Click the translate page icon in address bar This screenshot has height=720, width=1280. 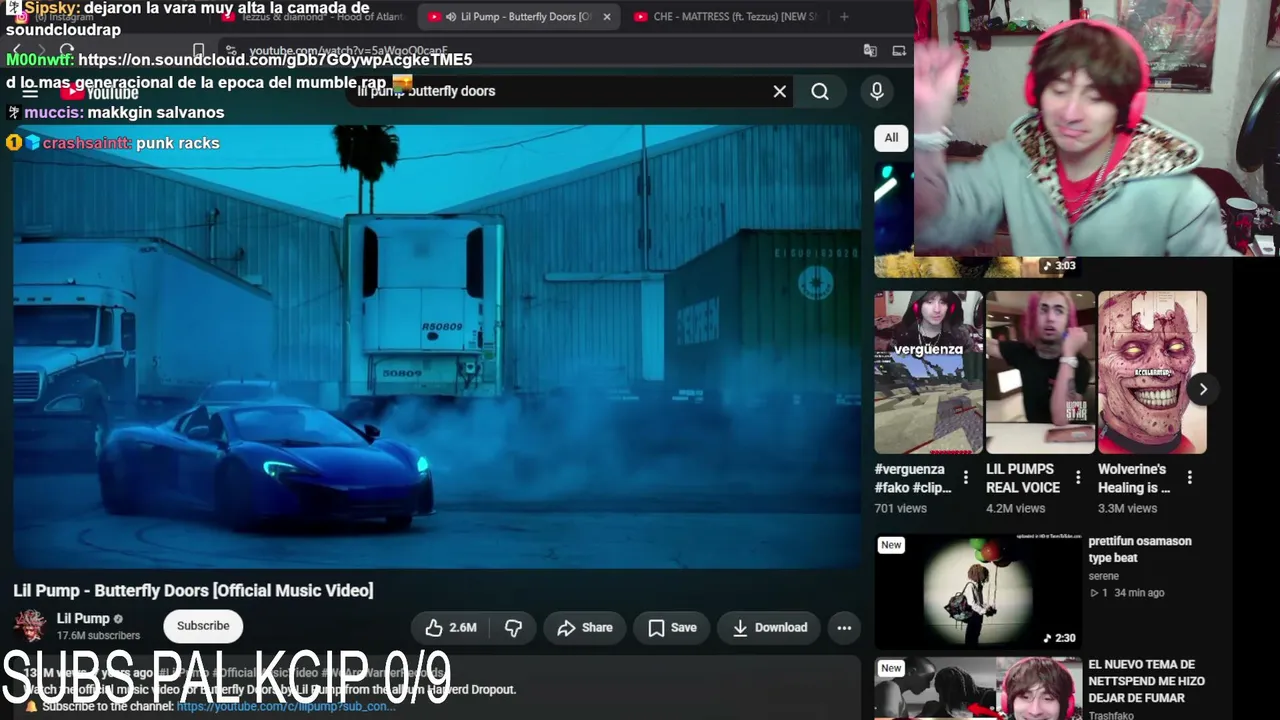pyautogui.click(x=870, y=50)
